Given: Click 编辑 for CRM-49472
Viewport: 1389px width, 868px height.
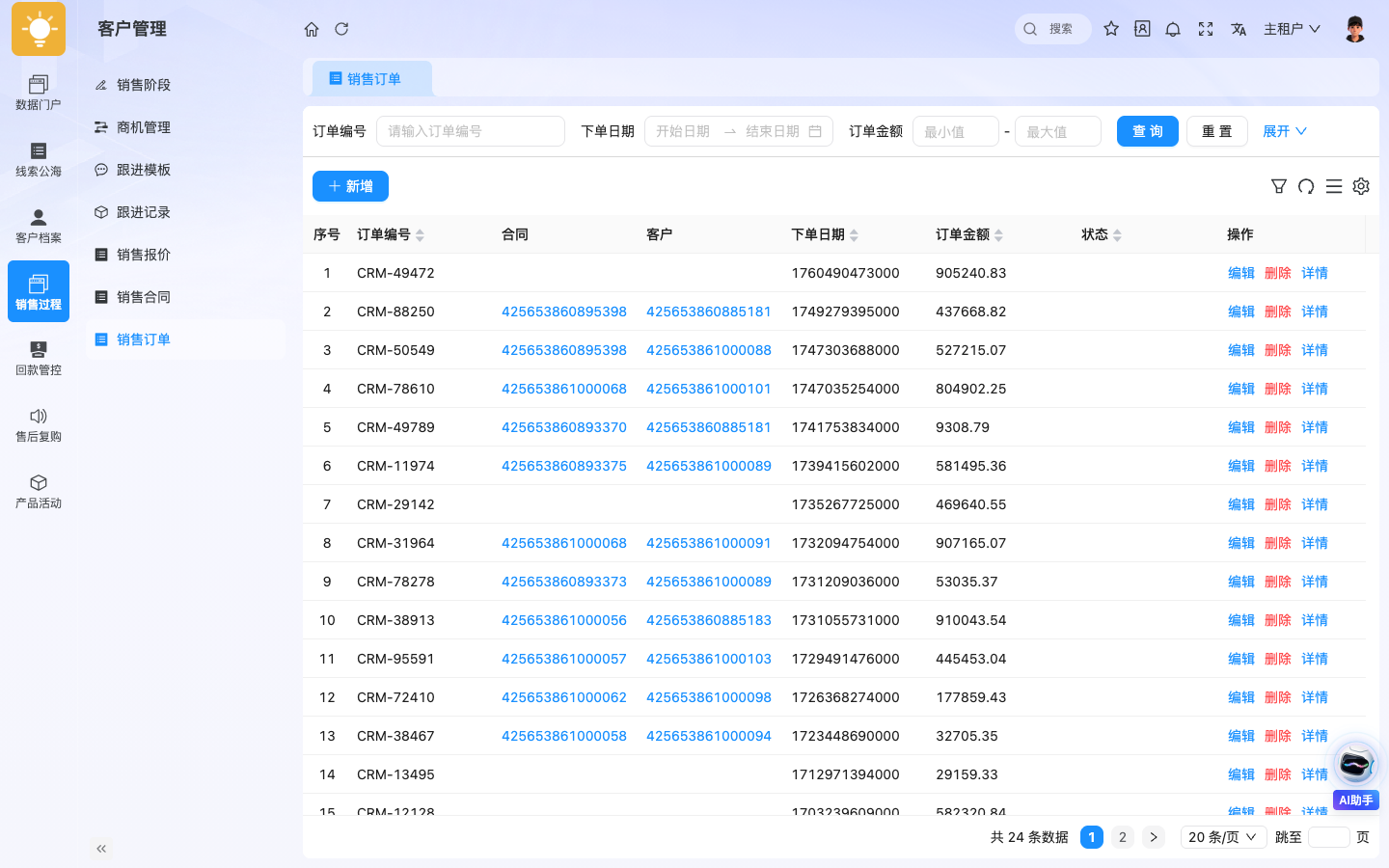Looking at the screenshot, I should [1241, 273].
